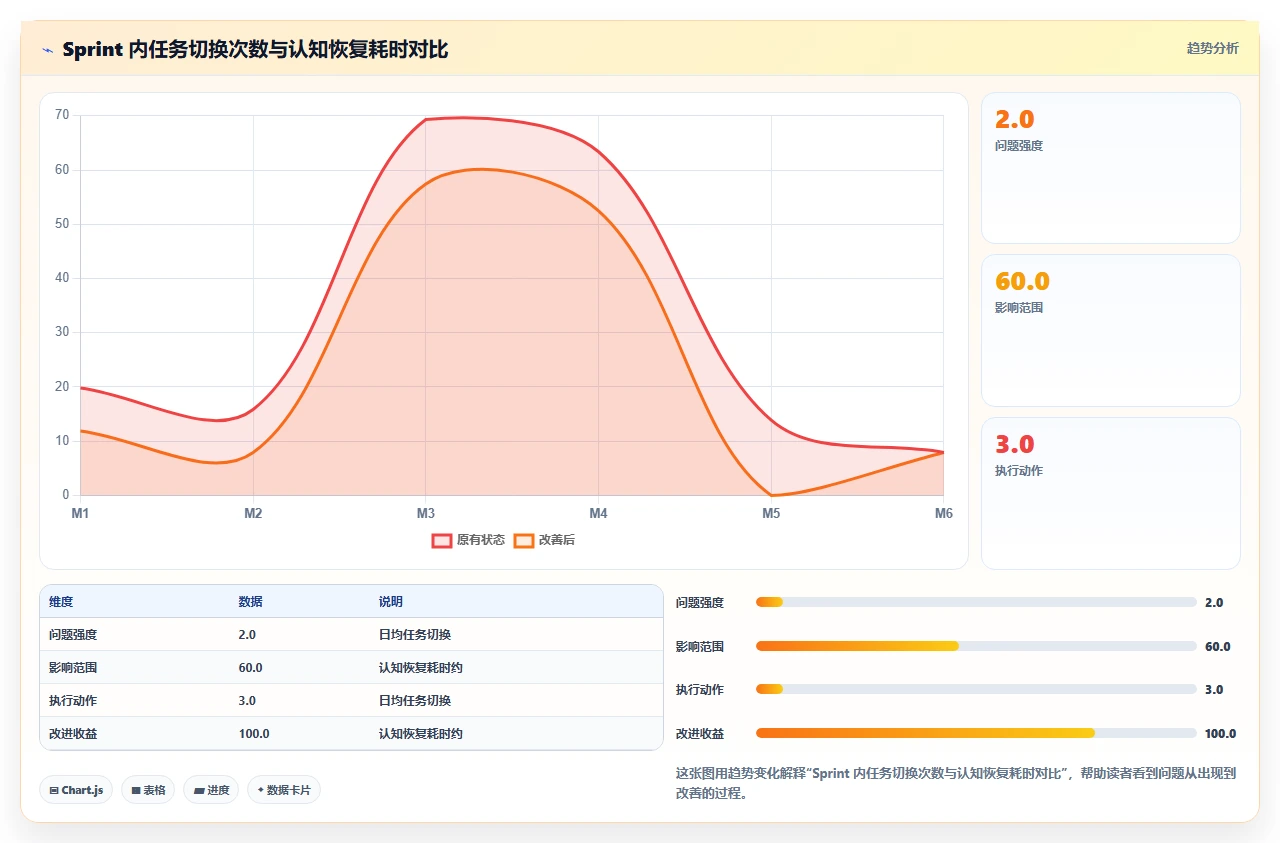Click the 影响范围 60.0 data card
Screen dimensions: 1280x843
pyautogui.click(x=1111, y=330)
